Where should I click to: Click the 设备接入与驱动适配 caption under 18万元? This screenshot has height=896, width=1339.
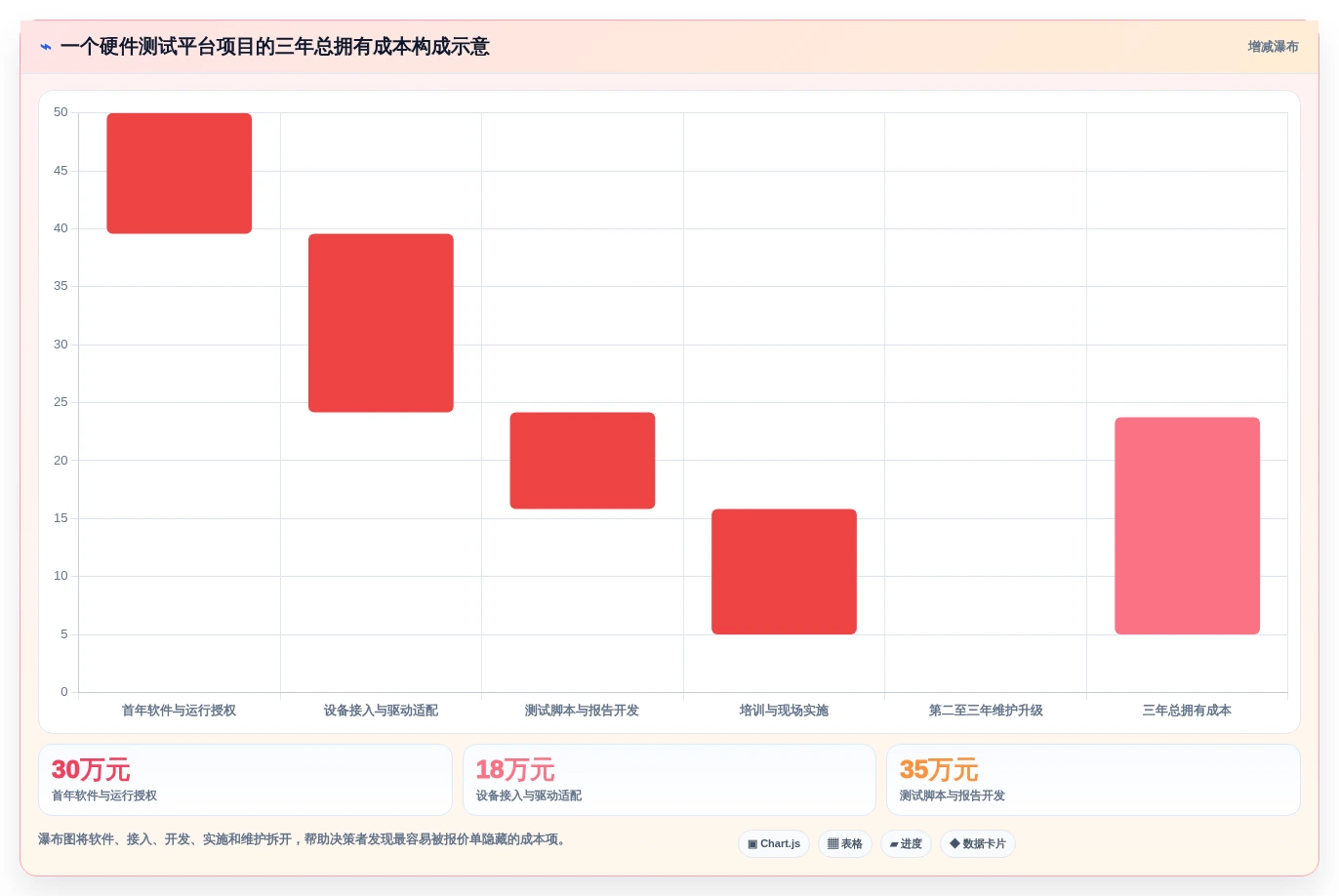pyautogui.click(x=529, y=795)
